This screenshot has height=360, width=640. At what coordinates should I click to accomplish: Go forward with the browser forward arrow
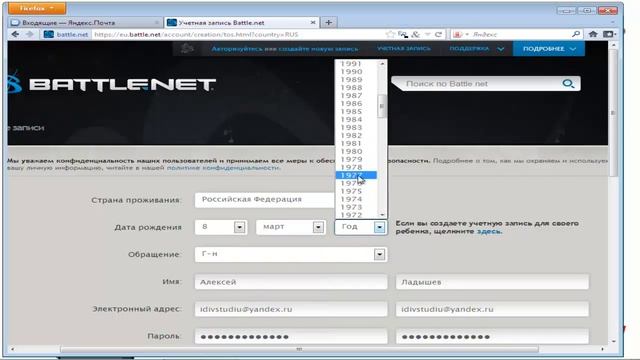pyautogui.click(x=30, y=34)
